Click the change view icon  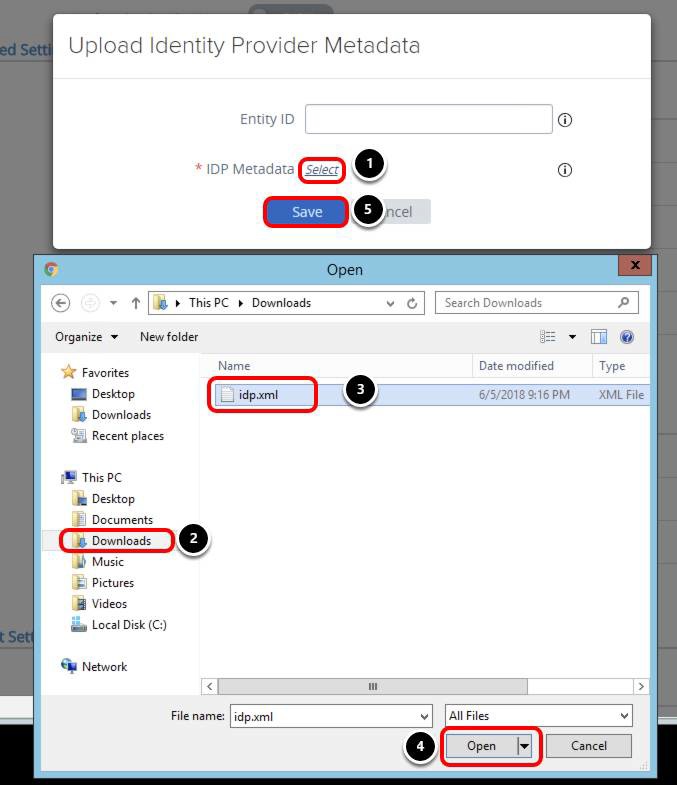(x=547, y=337)
